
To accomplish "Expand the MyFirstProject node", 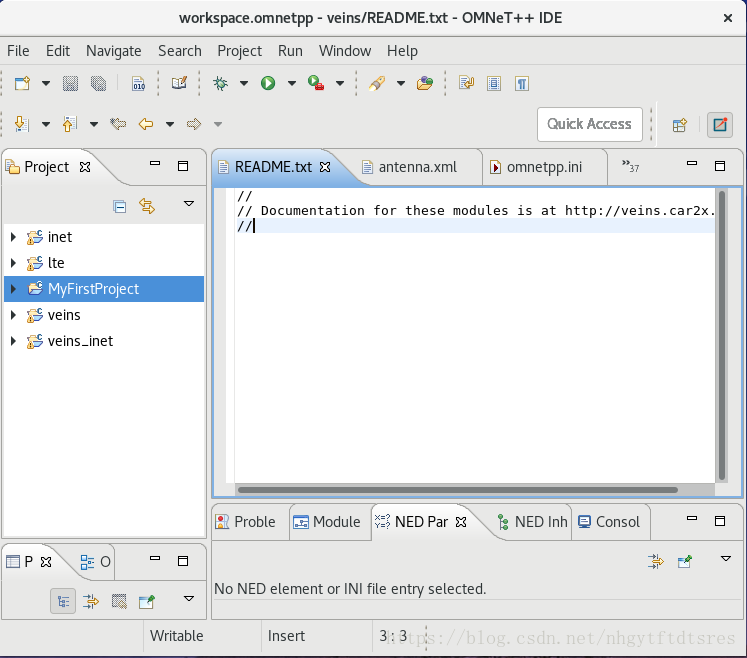I will (13, 289).
